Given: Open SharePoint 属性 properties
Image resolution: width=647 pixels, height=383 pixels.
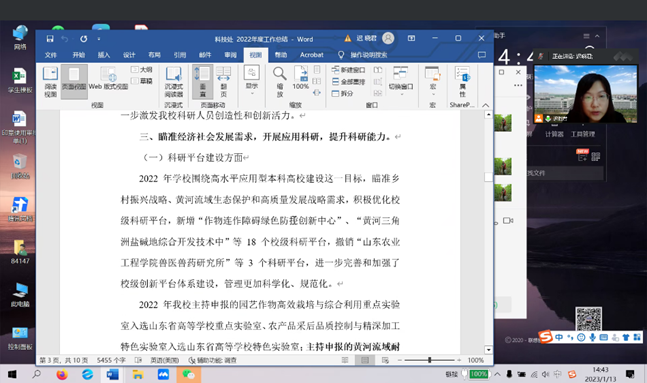Looking at the screenshot, I should click(x=462, y=82).
